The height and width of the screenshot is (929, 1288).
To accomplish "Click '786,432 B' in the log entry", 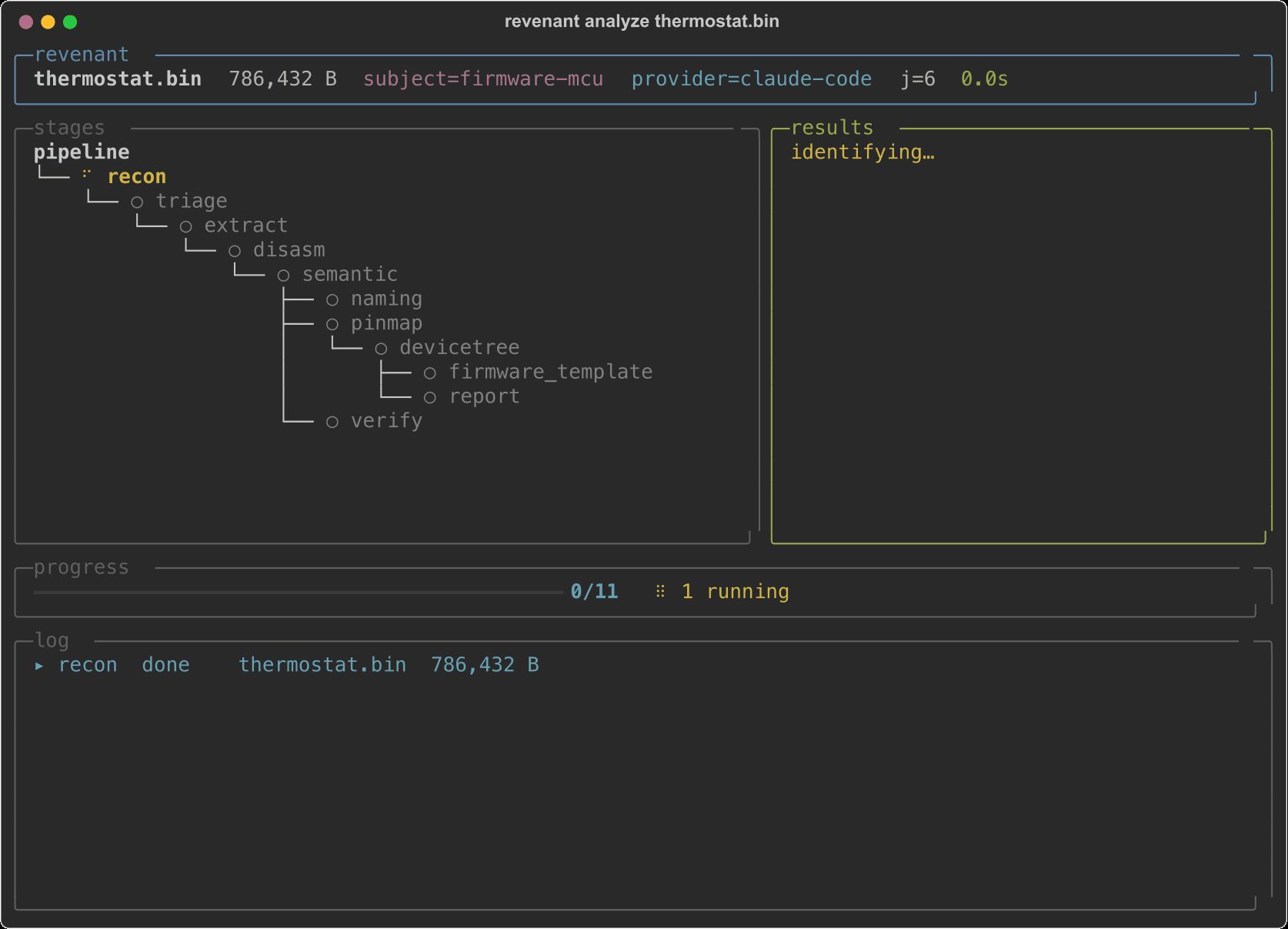I will coord(485,665).
